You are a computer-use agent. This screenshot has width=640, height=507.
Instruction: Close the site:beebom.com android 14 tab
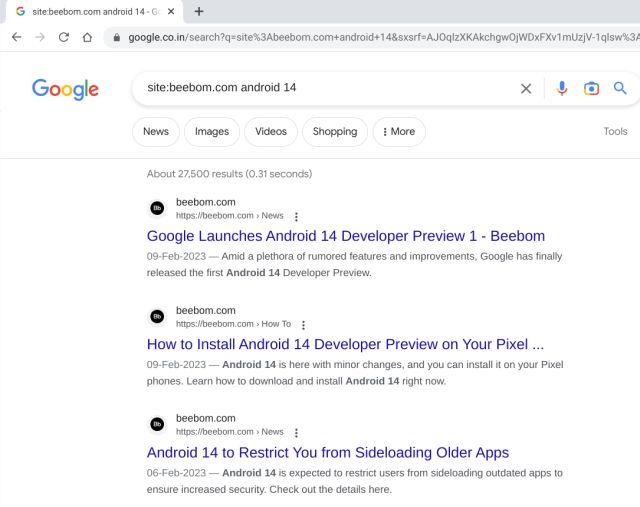tap(171, 11)
